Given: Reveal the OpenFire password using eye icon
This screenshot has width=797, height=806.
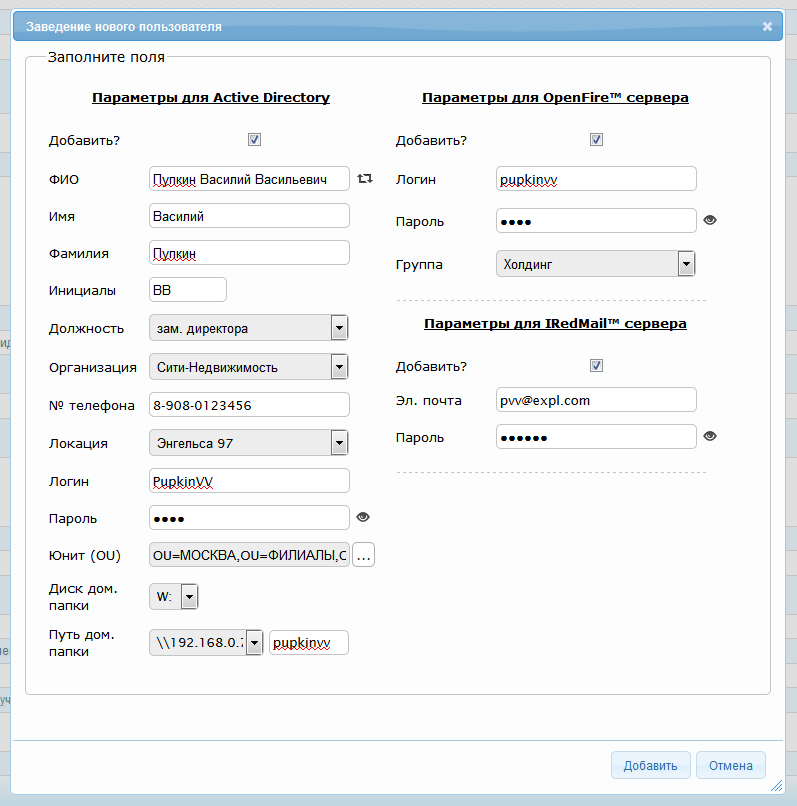Looking at the screenshot, I should click(710, 220).
